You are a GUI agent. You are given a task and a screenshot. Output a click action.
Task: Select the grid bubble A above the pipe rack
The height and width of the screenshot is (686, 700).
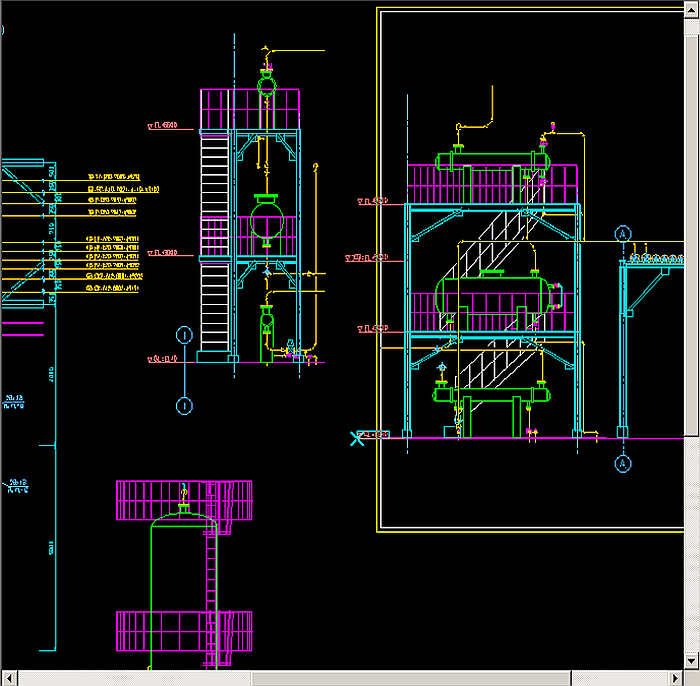coord(623,234)
